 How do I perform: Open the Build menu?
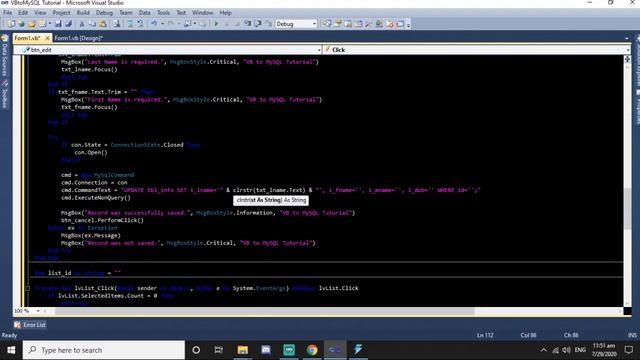[83, 13]
